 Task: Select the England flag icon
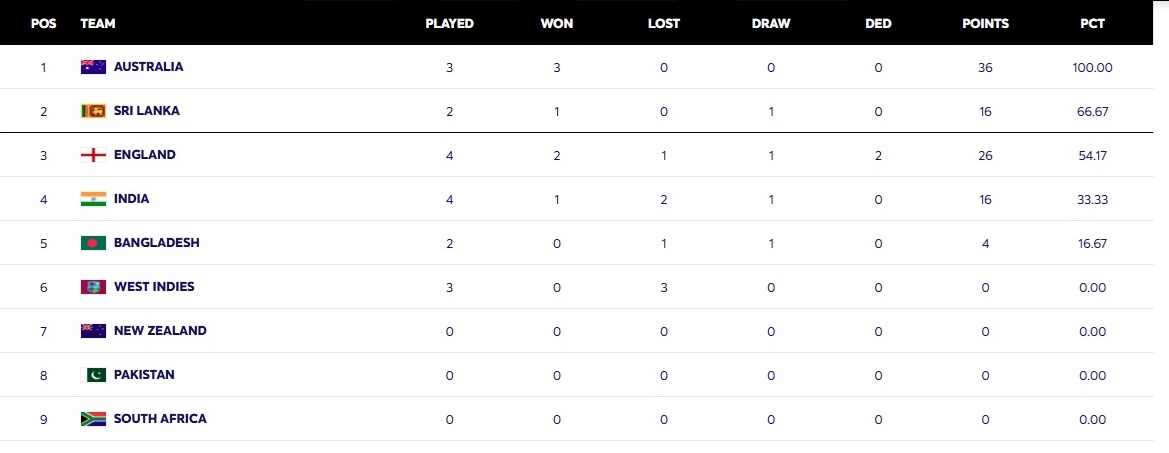93,155
